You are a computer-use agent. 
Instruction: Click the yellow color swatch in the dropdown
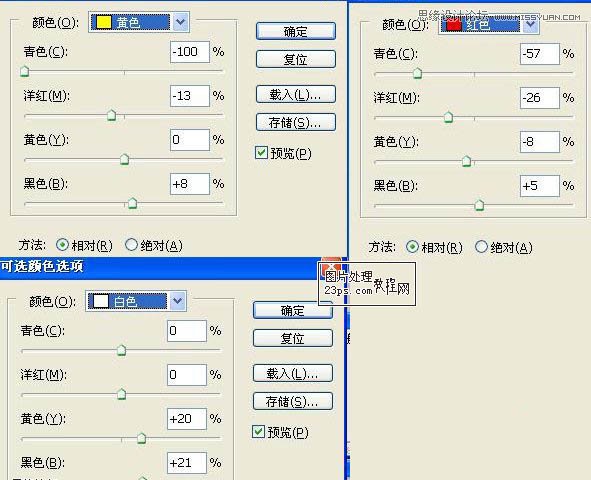pyautogui.click(x=103, y=22)
